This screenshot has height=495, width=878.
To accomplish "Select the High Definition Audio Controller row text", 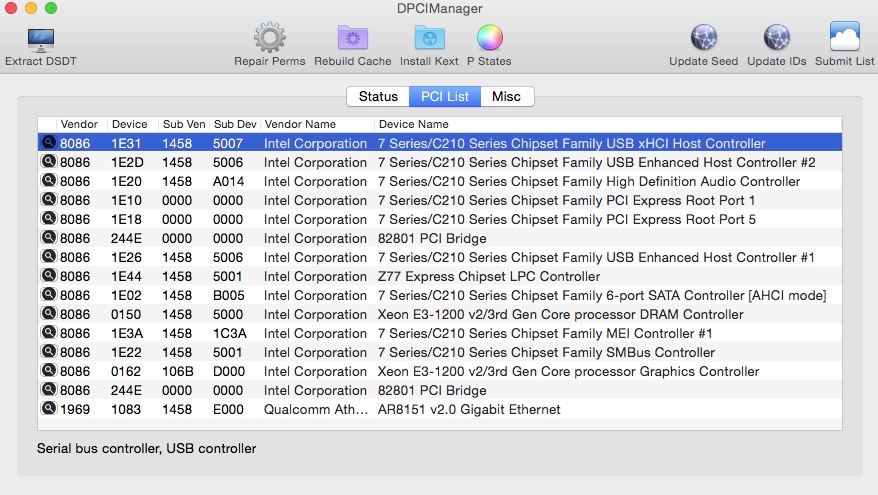I will point(589,181).
